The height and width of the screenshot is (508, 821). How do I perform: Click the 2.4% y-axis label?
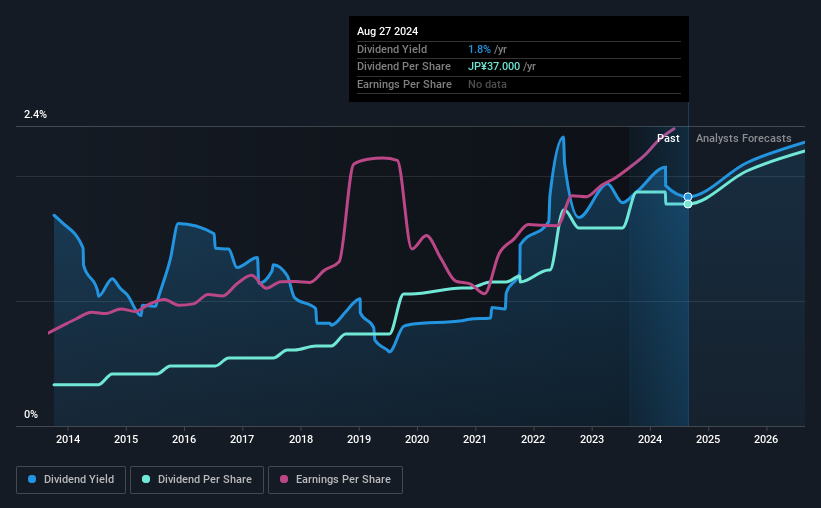[35, 115]
